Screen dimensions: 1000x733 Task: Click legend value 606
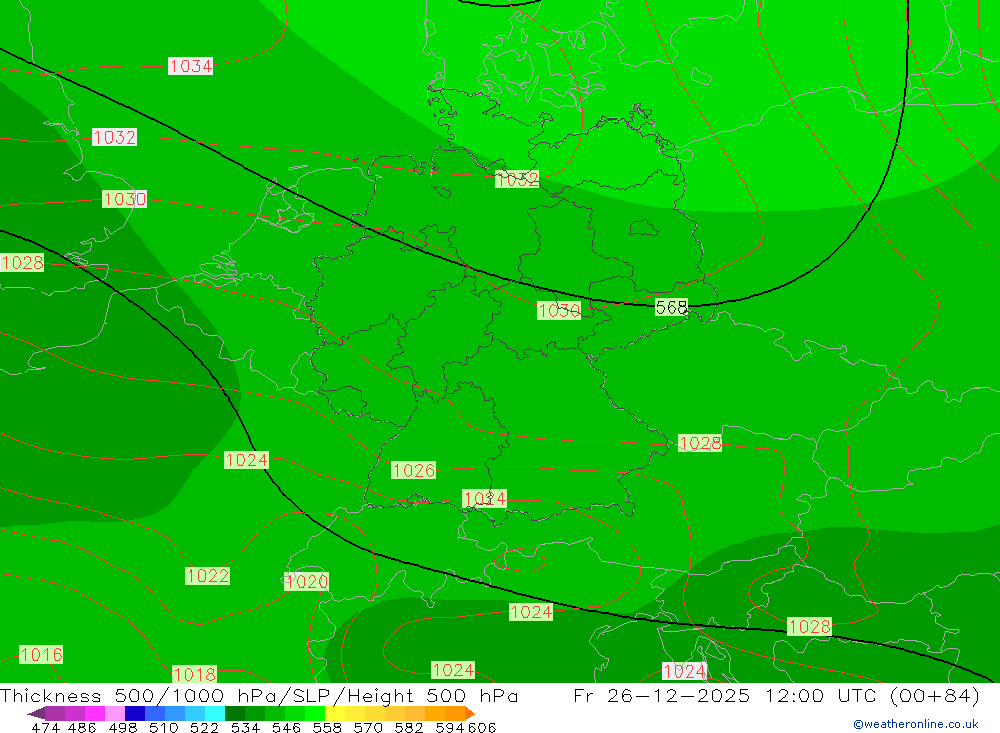tap(481, 727)
